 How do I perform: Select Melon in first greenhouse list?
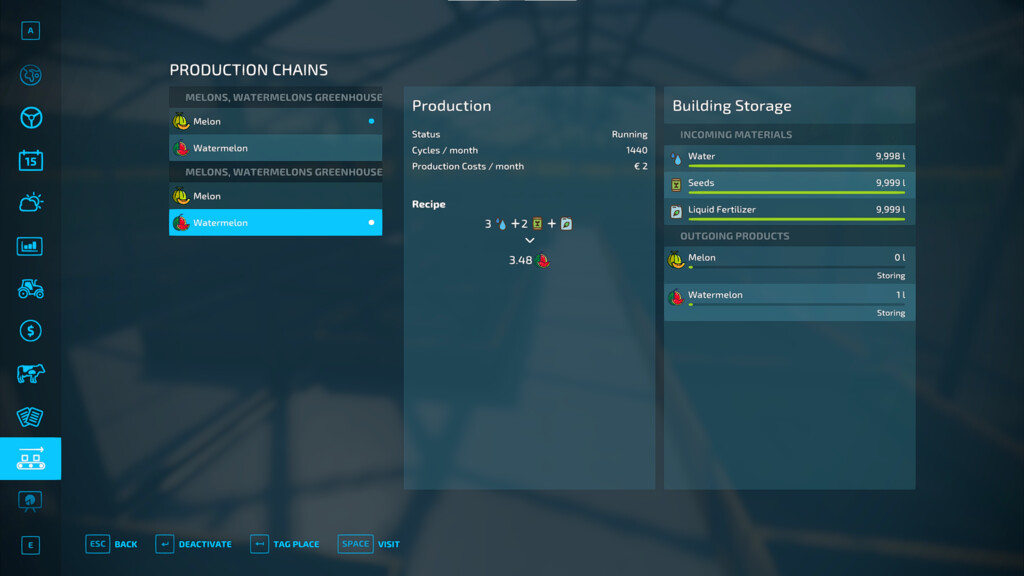coord(276,121)
